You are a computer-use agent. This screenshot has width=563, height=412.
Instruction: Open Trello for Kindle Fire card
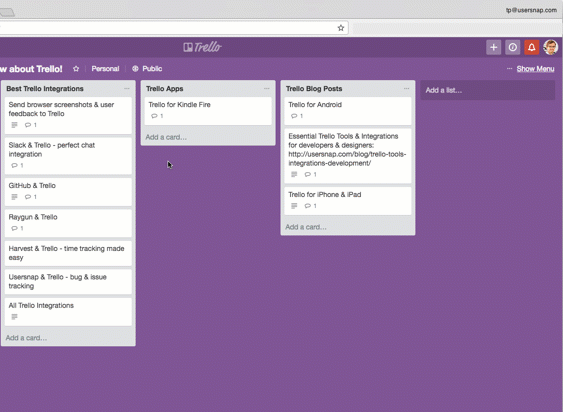click(208, 111)
